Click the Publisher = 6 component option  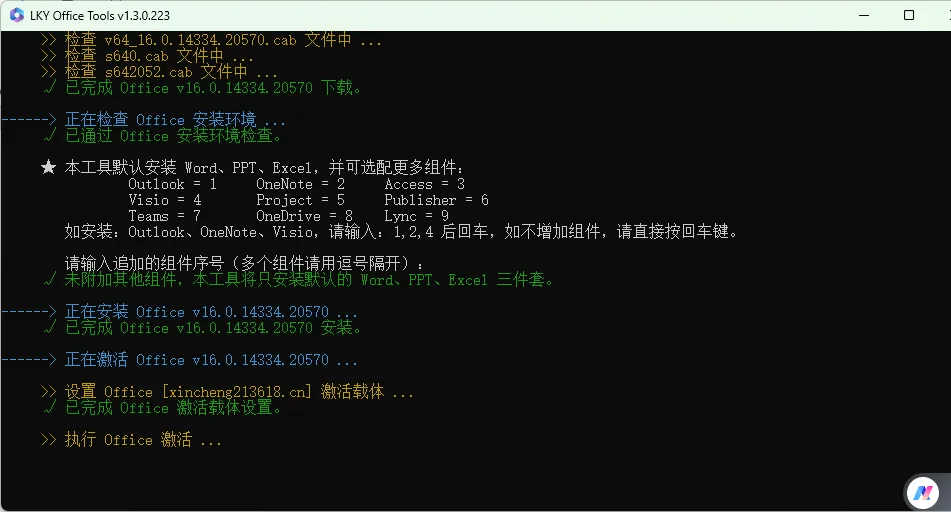436,200
